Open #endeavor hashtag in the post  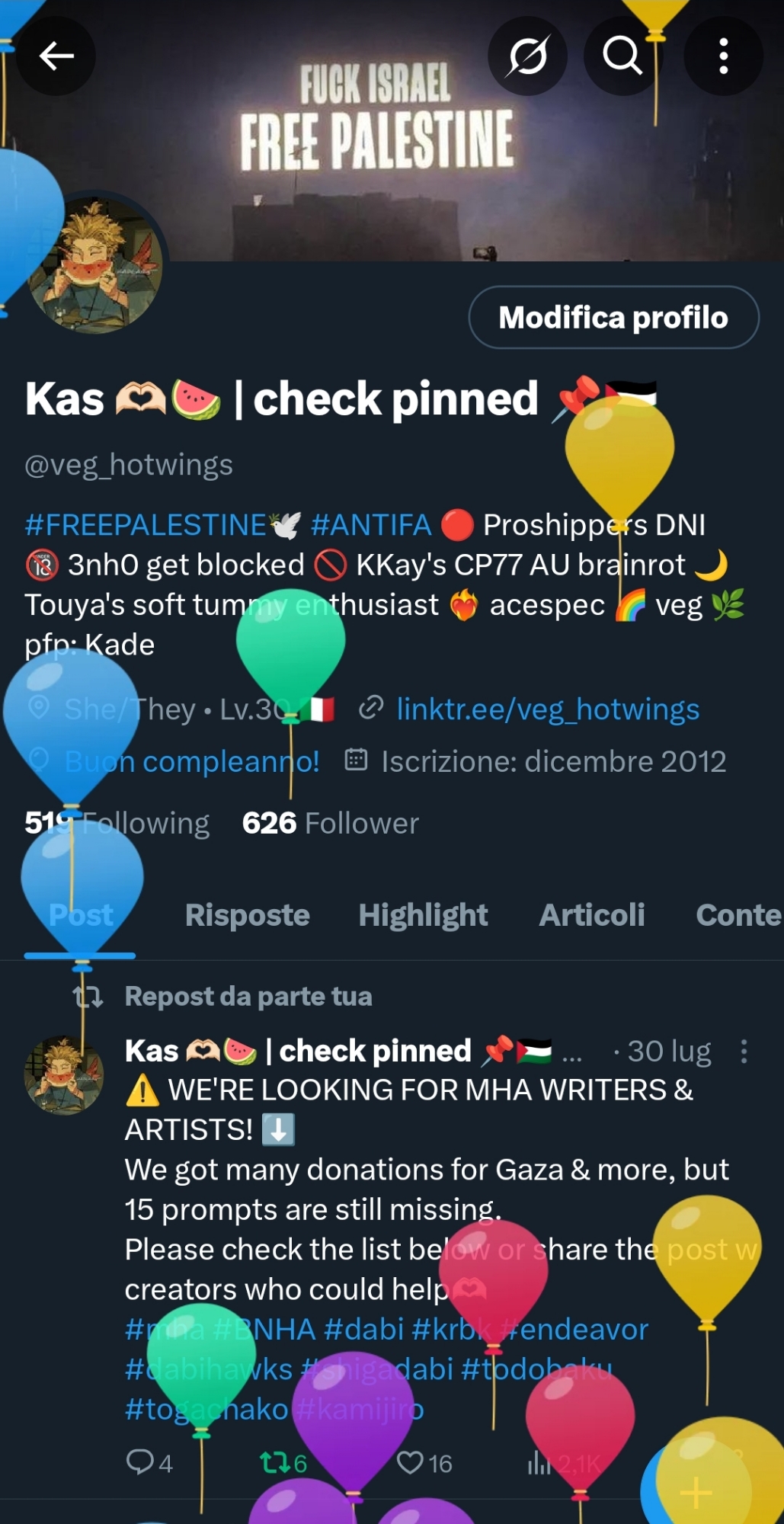[575, 1329]
